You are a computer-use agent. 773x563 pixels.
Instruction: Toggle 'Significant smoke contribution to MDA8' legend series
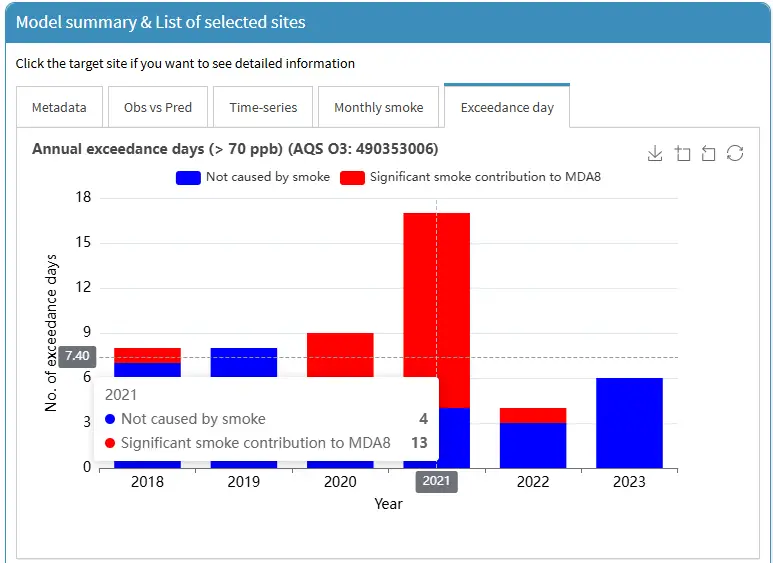pos(485,177)
